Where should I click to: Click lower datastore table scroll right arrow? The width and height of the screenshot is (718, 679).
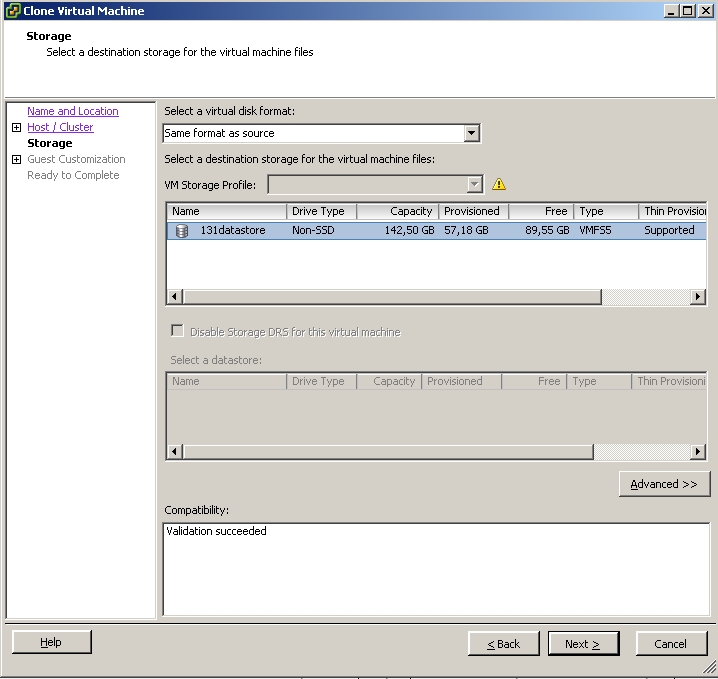click(x=698, y=452)
